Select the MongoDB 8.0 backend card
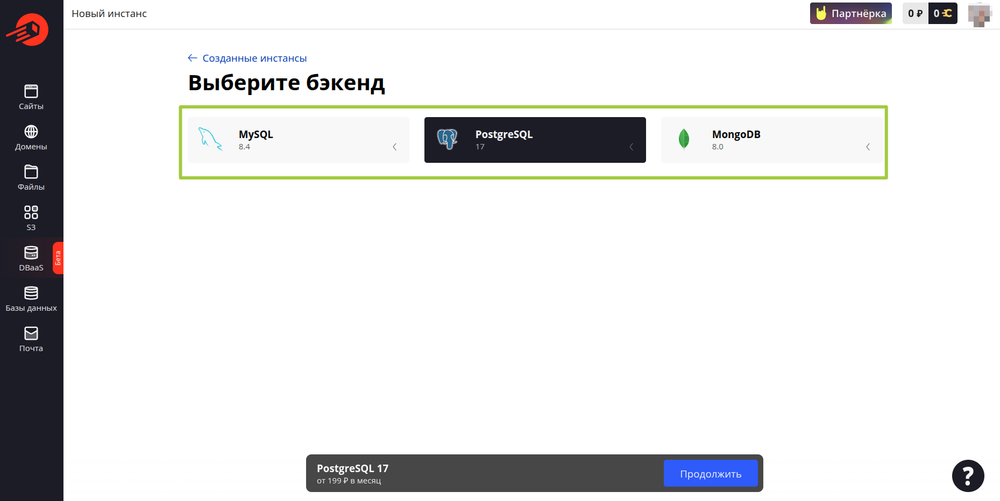Image resolution: width=1000 pixels, height=501 pixels. click(772, 140)
